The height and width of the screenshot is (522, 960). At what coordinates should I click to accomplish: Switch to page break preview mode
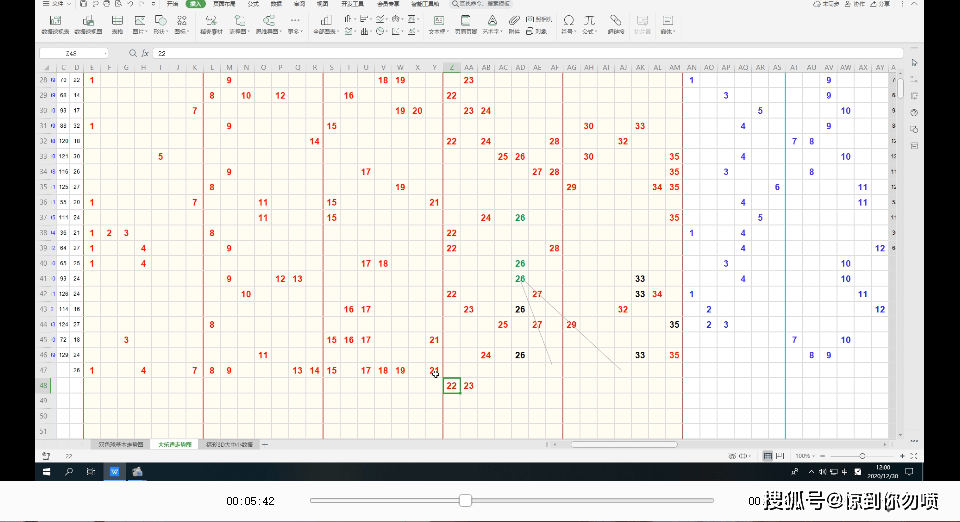coord(780,456)
